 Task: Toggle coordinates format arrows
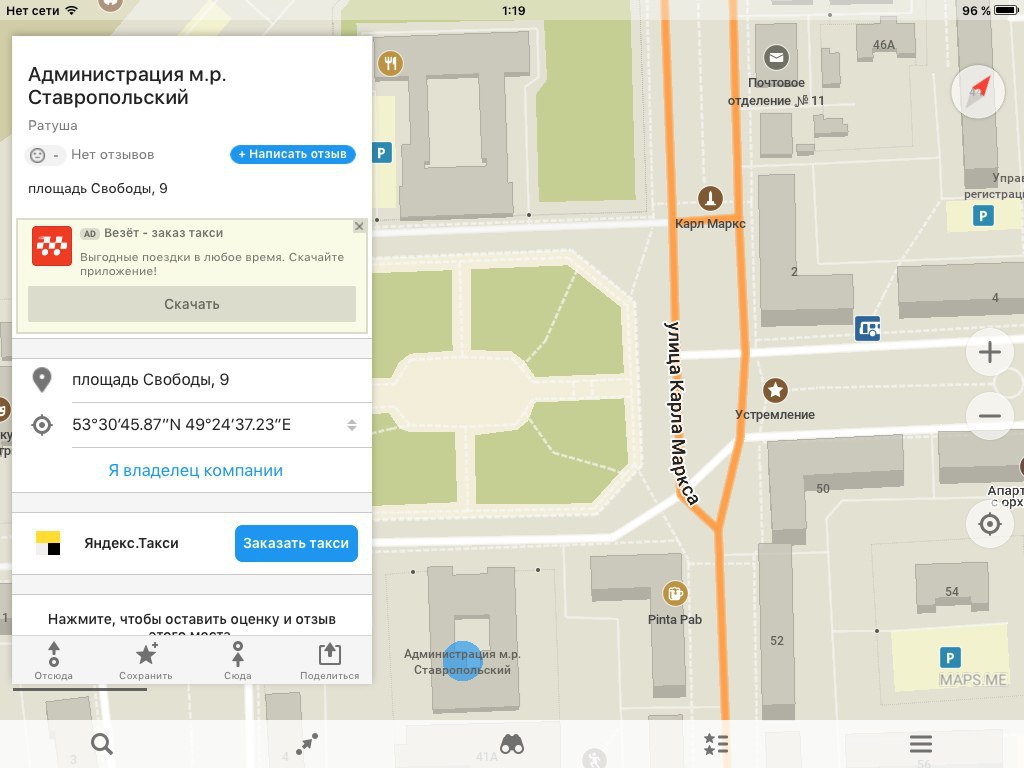pyautogui.click(x=351, y=425)
